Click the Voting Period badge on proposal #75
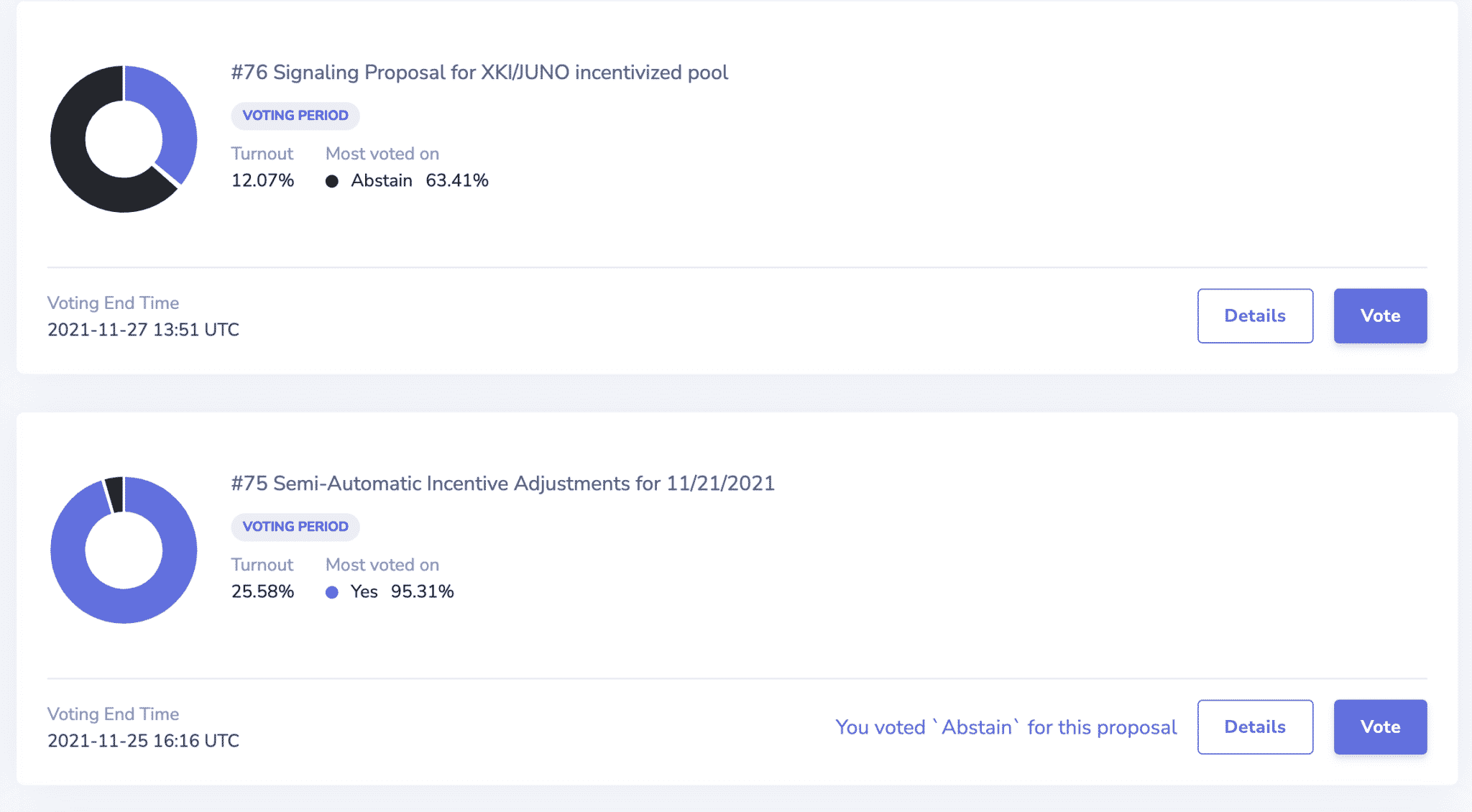Image resolution: width=1472 pixels, height=812 pixels. coord(295,527)
